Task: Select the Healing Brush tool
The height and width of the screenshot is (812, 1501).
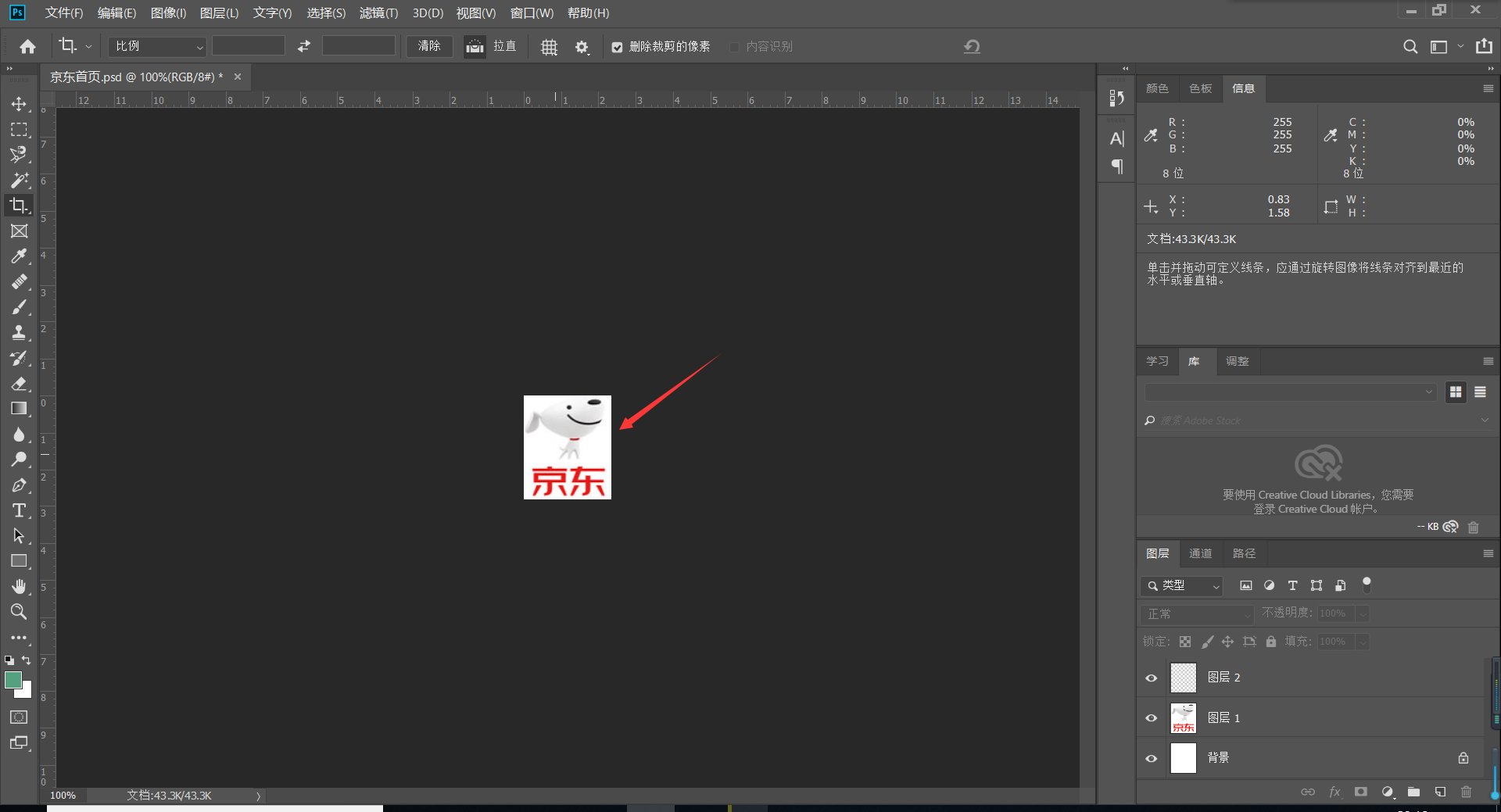Action: click(x=19, y=282)
